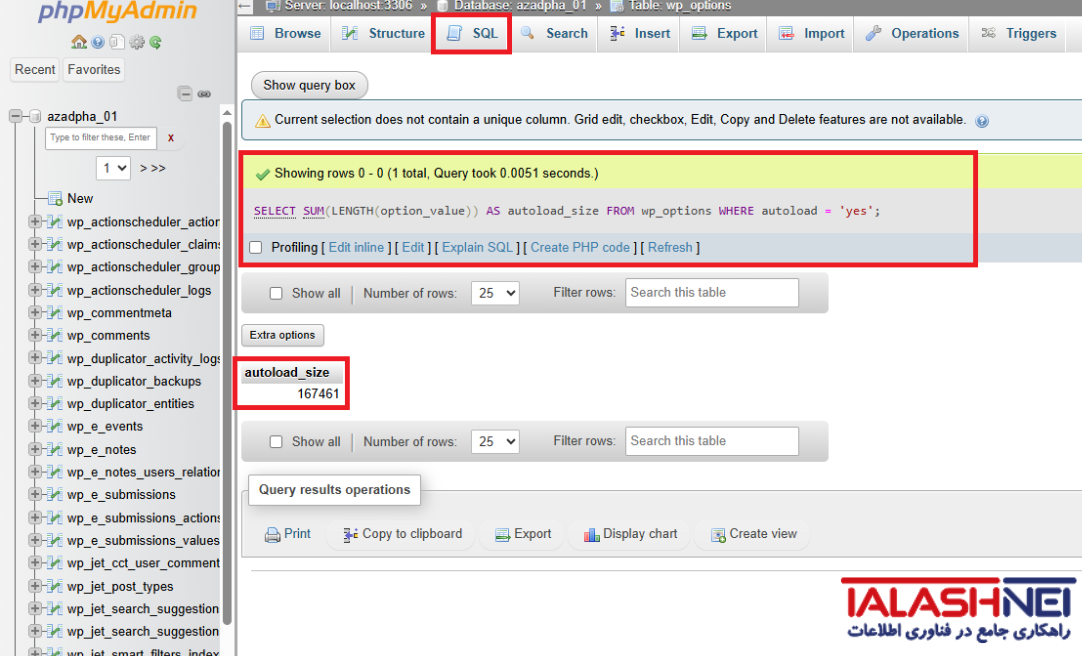1082x656 pixels.
Task: Expand the wp_actionscheduler_logs tree node
Action: pyautogui.click(x=35, y=290)
